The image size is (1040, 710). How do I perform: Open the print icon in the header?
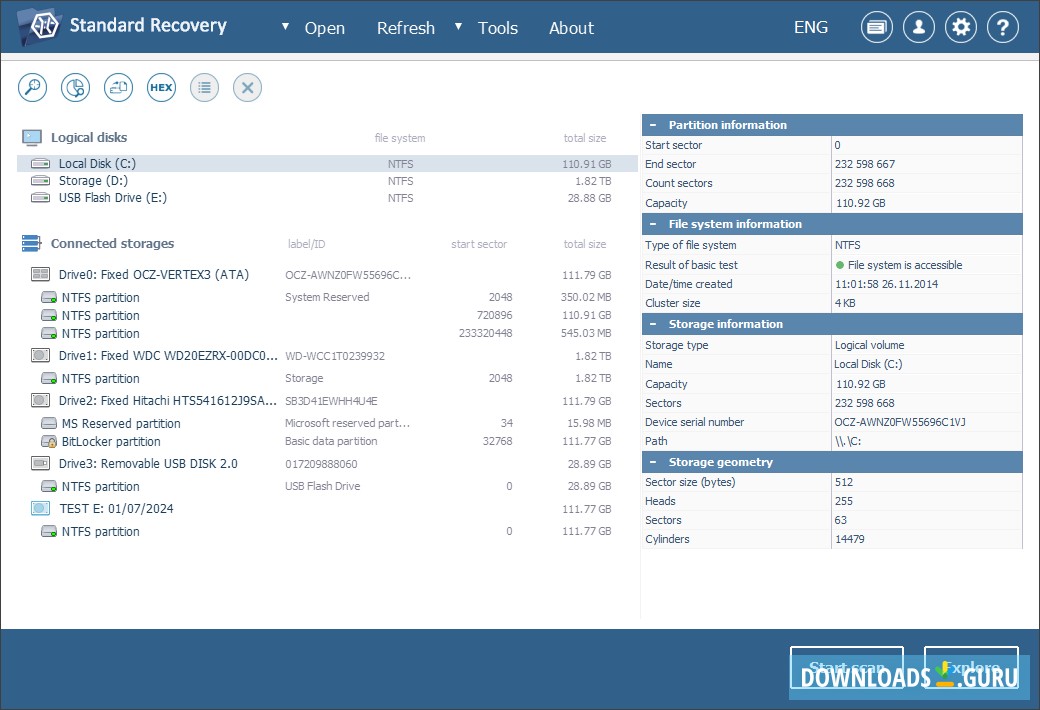(x=876, y=27)
